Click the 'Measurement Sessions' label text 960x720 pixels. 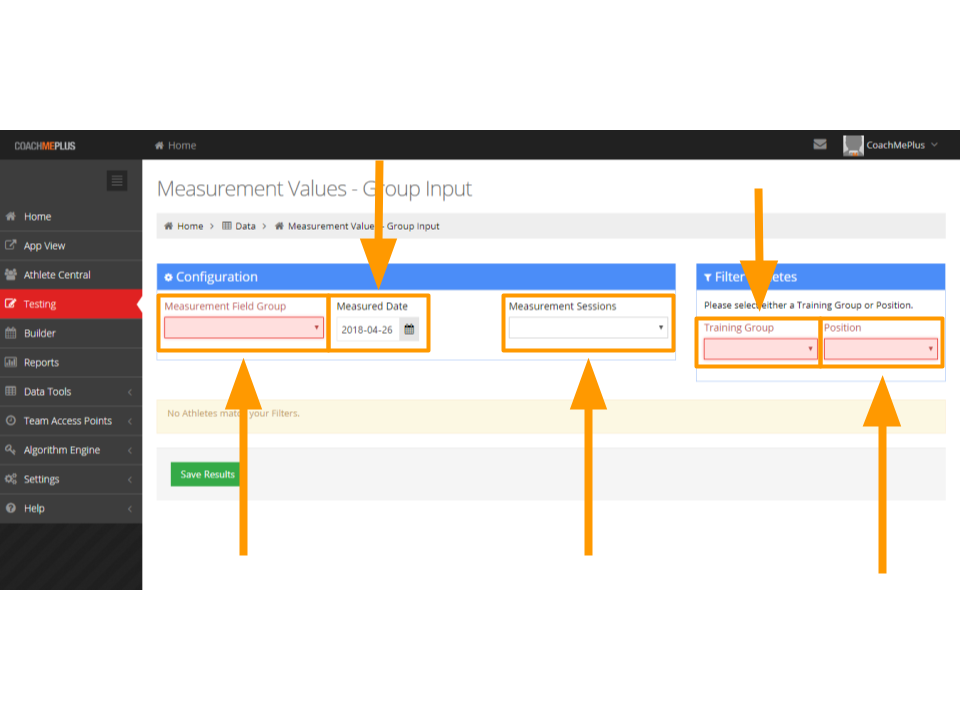[x=562, y=306]
